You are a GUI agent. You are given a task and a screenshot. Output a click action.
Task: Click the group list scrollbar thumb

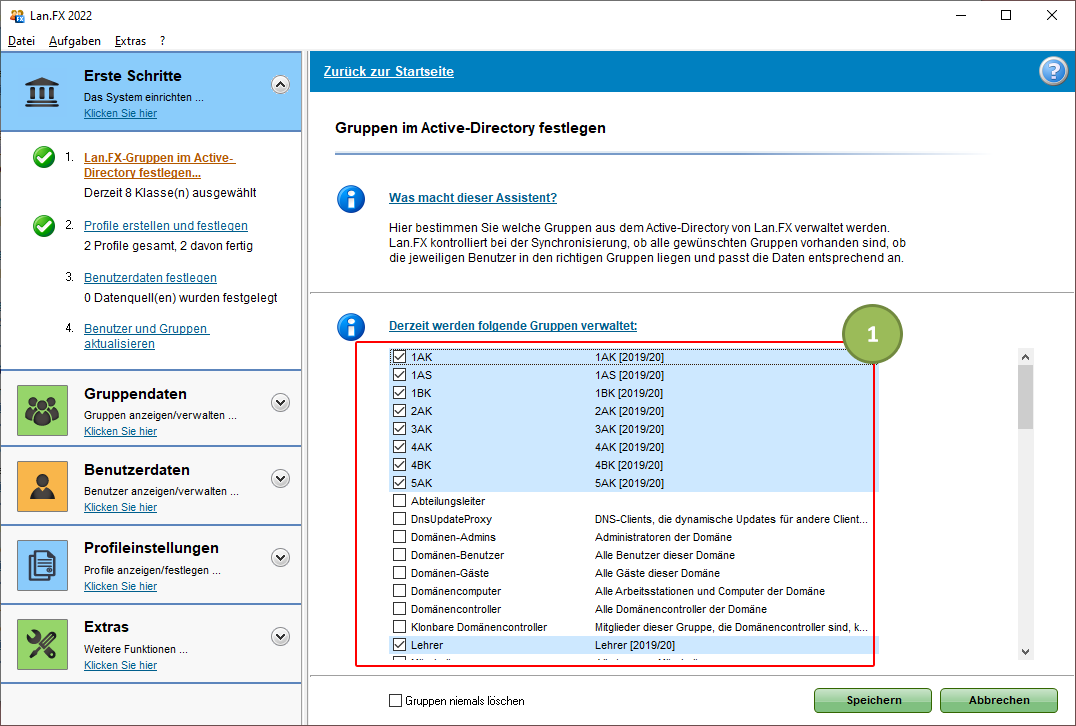pyautogui.click(x=1025, y=397)
